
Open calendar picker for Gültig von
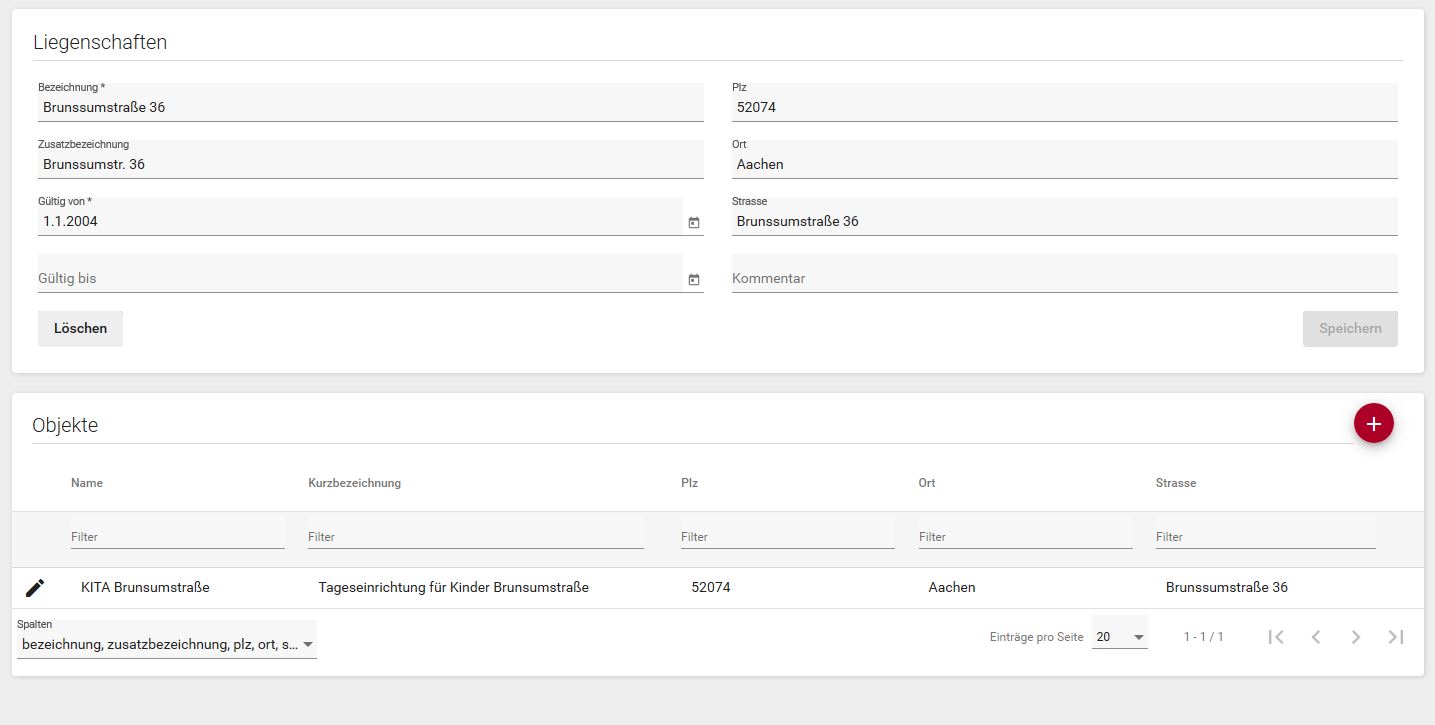click(x=694, y=222)
